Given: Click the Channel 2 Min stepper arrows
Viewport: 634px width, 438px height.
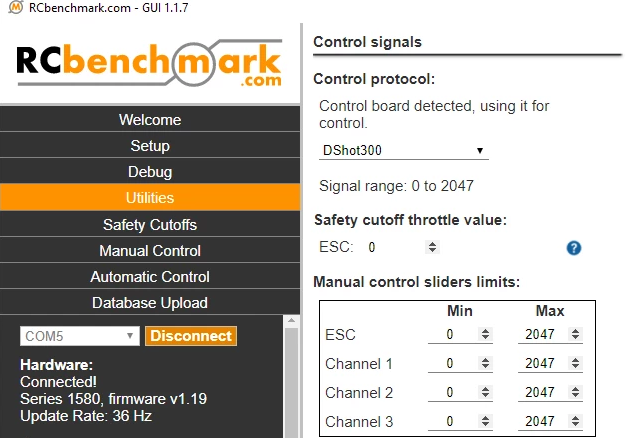Looking at the screenshot, I should click(x=486, y=392).
